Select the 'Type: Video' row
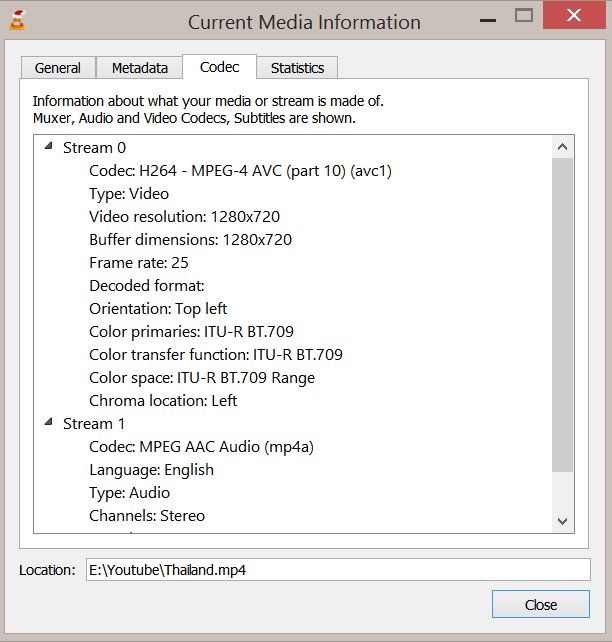The height and width of the screenshot is (642, 612). tap(129, 194)
